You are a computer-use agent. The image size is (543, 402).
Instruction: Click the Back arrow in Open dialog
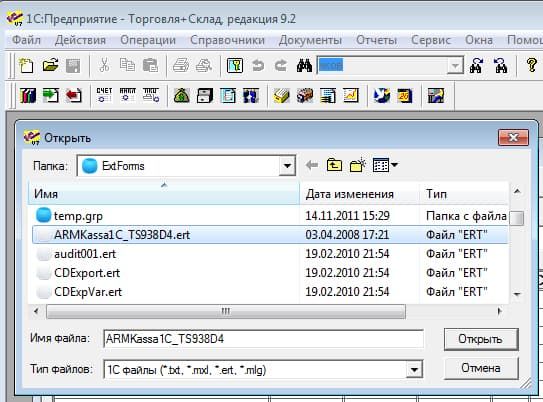pos(312,165)
